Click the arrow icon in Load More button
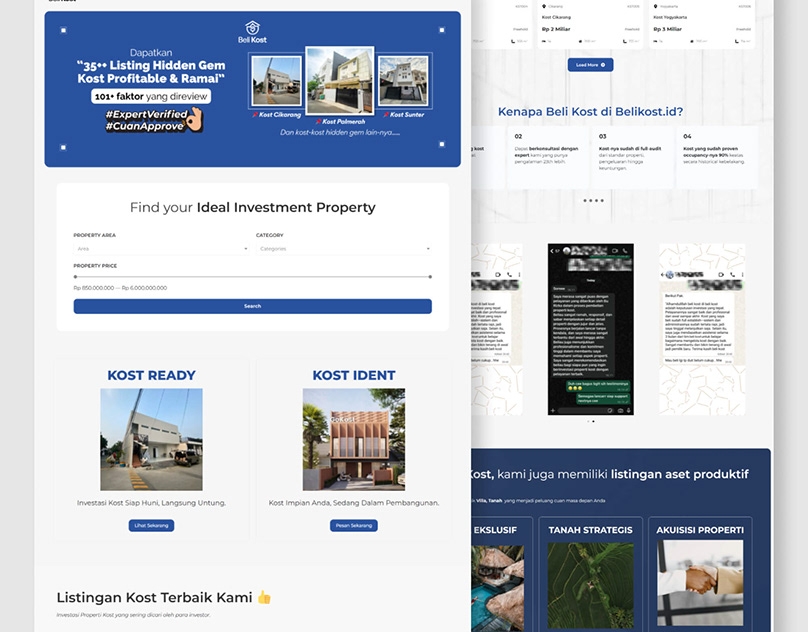 tap(603, 65)
